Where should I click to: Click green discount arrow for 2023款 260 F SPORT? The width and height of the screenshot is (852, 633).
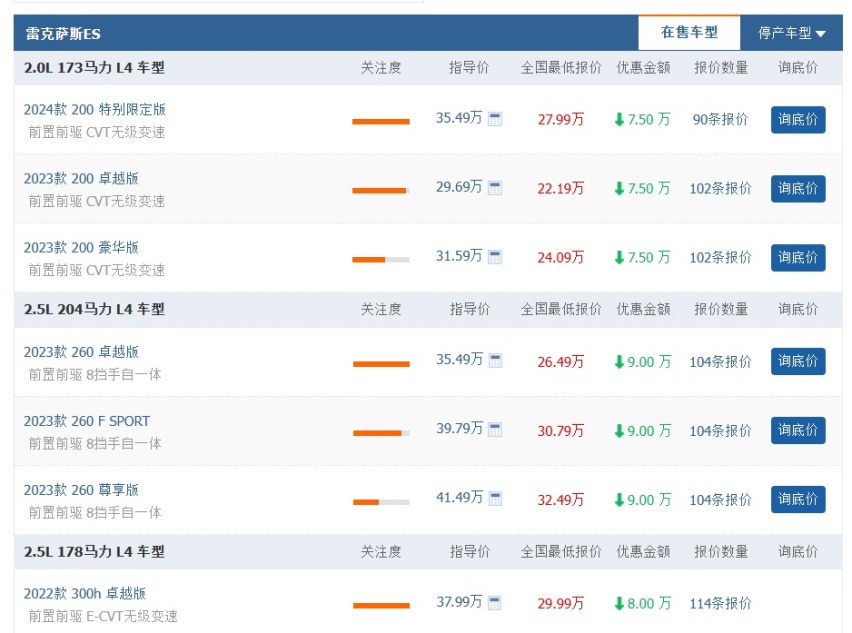click(619, 431)
